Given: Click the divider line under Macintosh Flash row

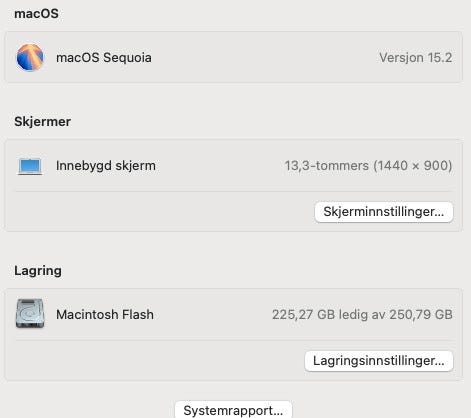Looking at the screenshot, I should pos(234,340).
